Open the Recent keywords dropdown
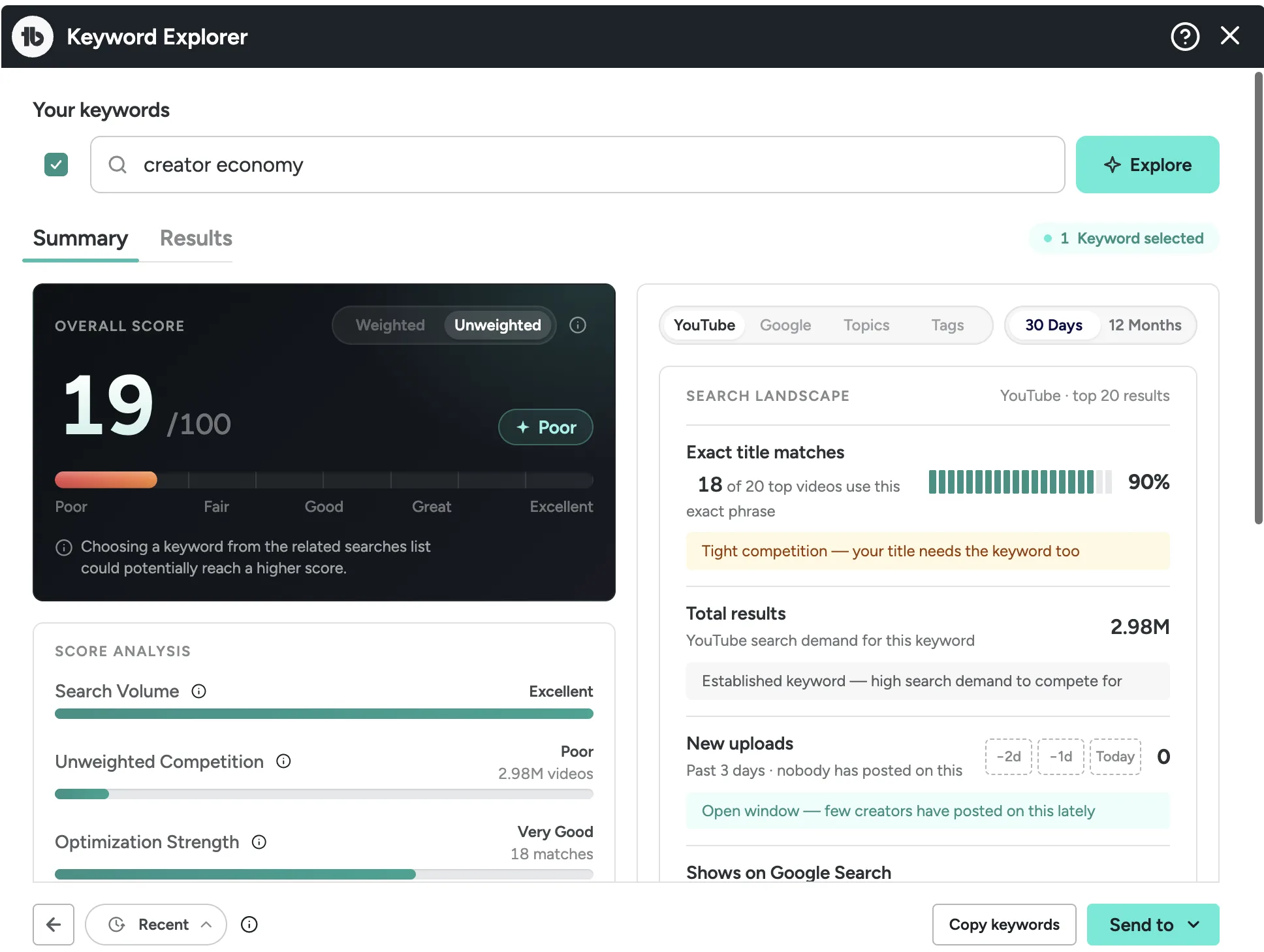Image resolution: width=1264 pixels, height=952 pixels. click(156, 925)
